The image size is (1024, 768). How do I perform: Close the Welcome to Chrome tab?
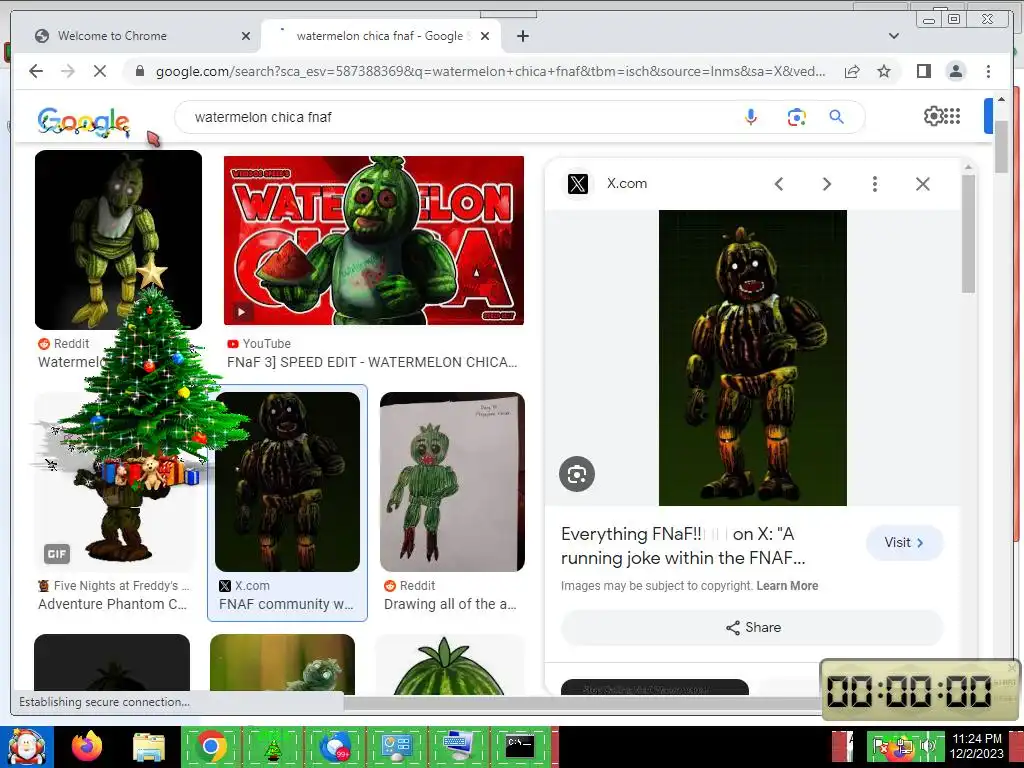tap(246, 36)
